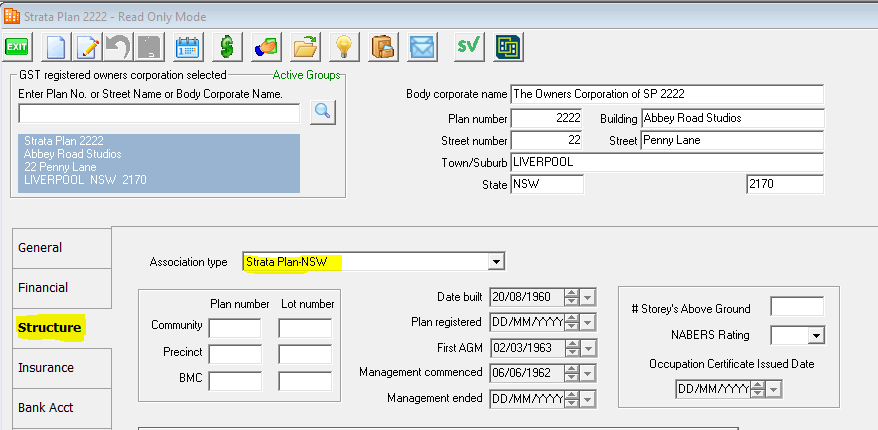The width and height of the screenshot is (878, 430).
Task: Click the Management ended spinner arrows
Action: point(572,399)
